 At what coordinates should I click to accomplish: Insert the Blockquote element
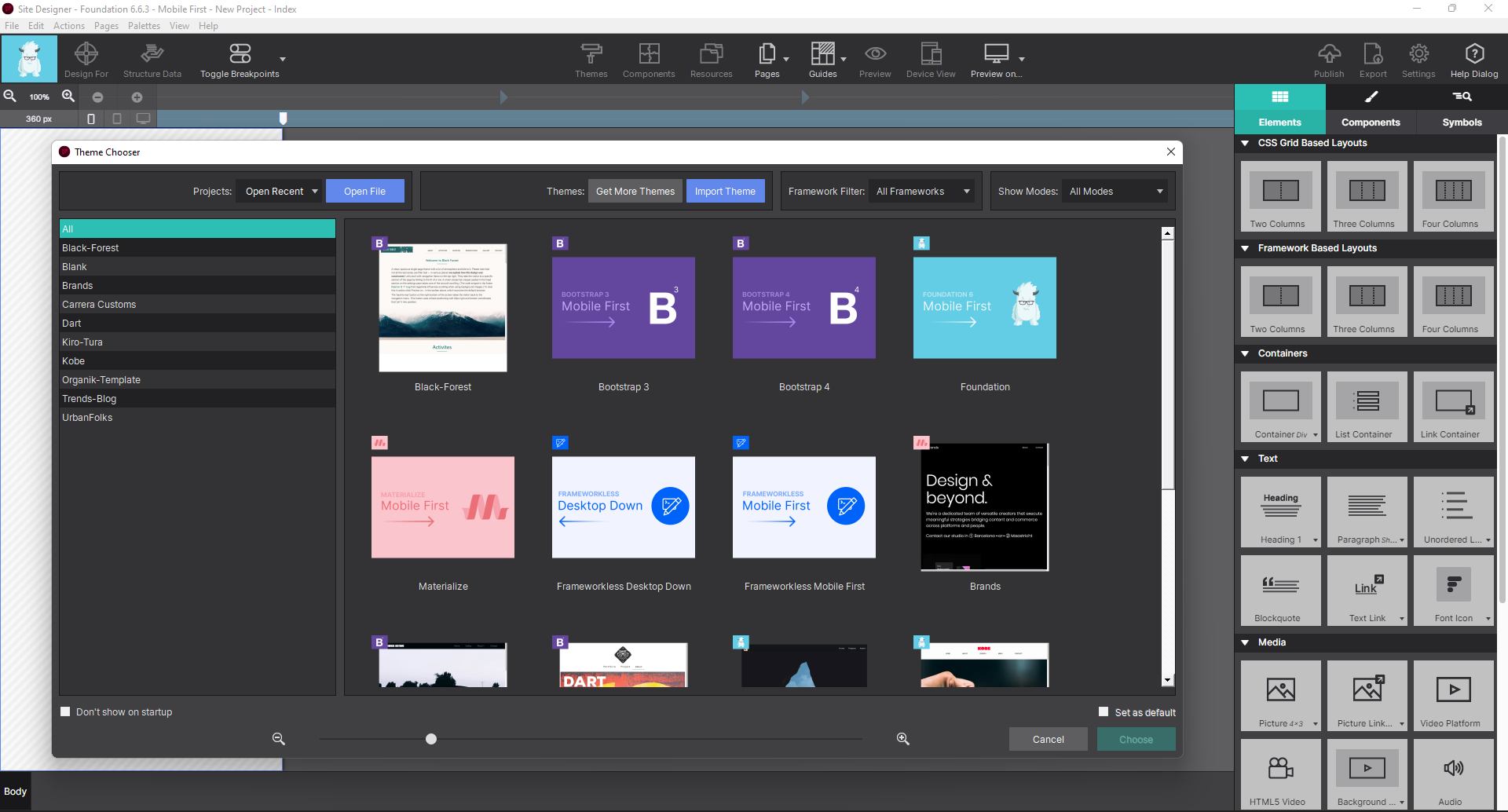click(1280, 591)
